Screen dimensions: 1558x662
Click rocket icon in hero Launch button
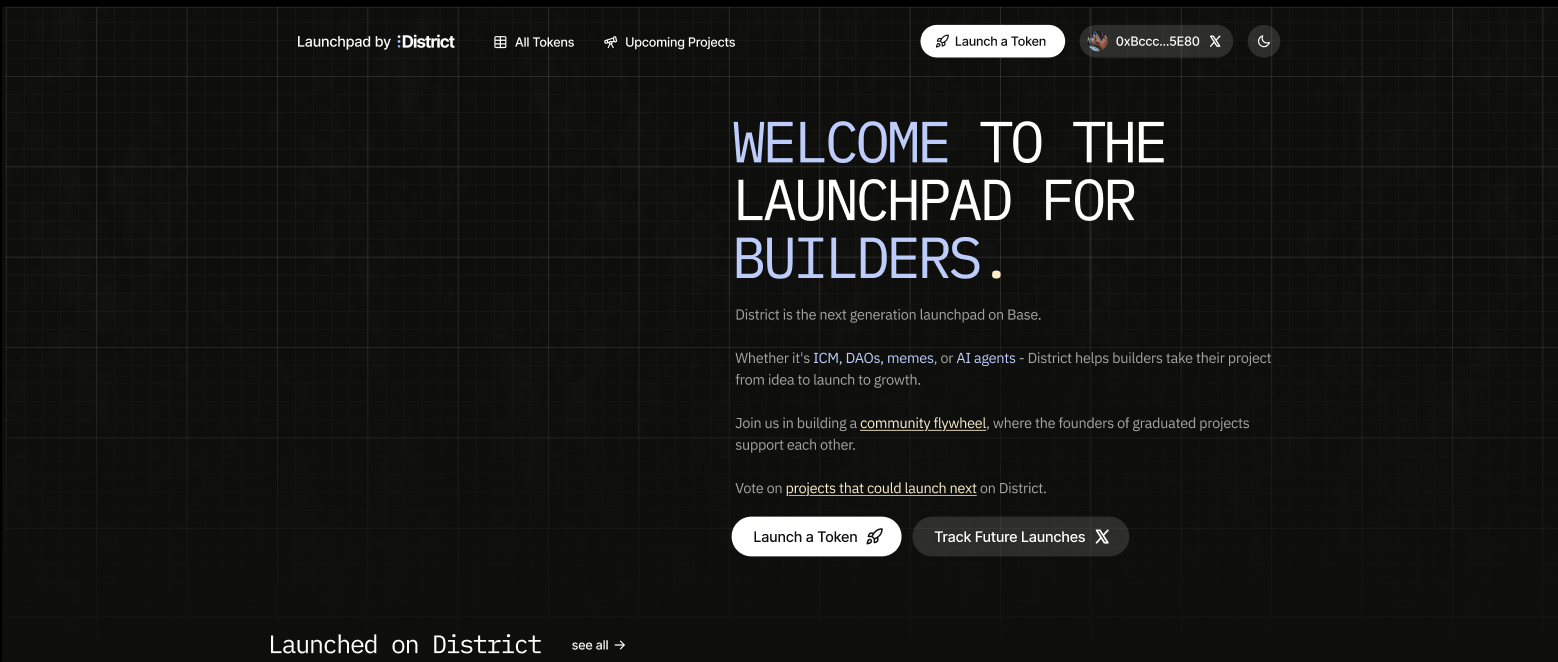tap(874, 536)
